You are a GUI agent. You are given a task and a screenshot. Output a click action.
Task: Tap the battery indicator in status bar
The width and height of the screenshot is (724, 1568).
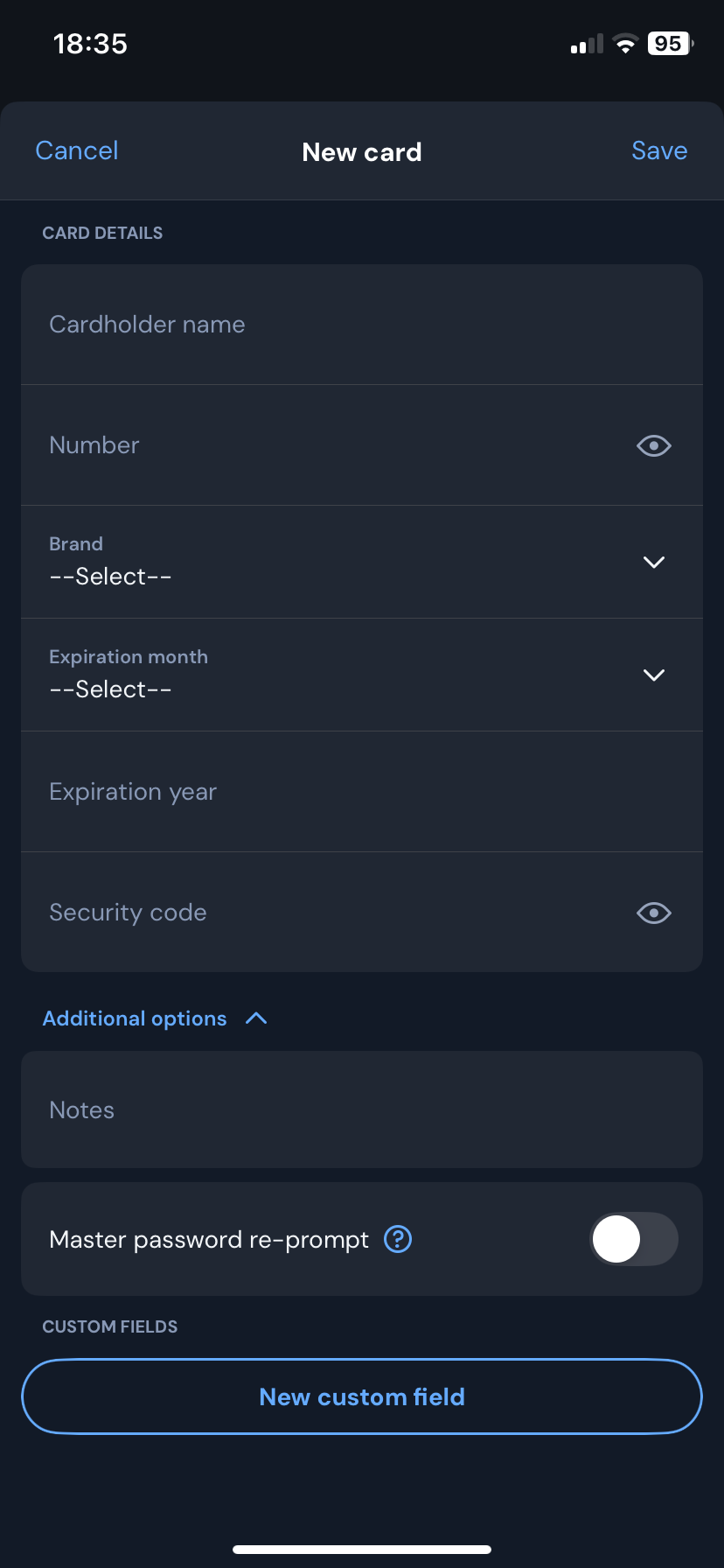pos(668,43)
